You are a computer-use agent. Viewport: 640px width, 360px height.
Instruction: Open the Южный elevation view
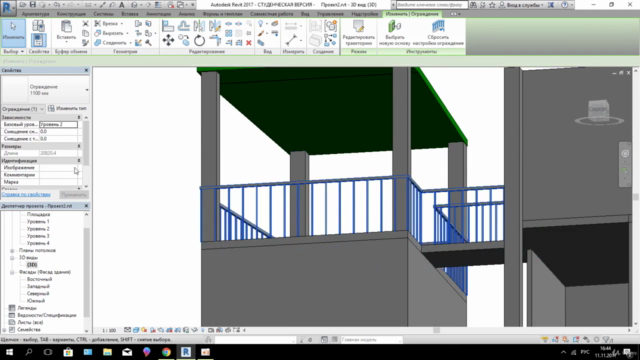click(36, 301)
